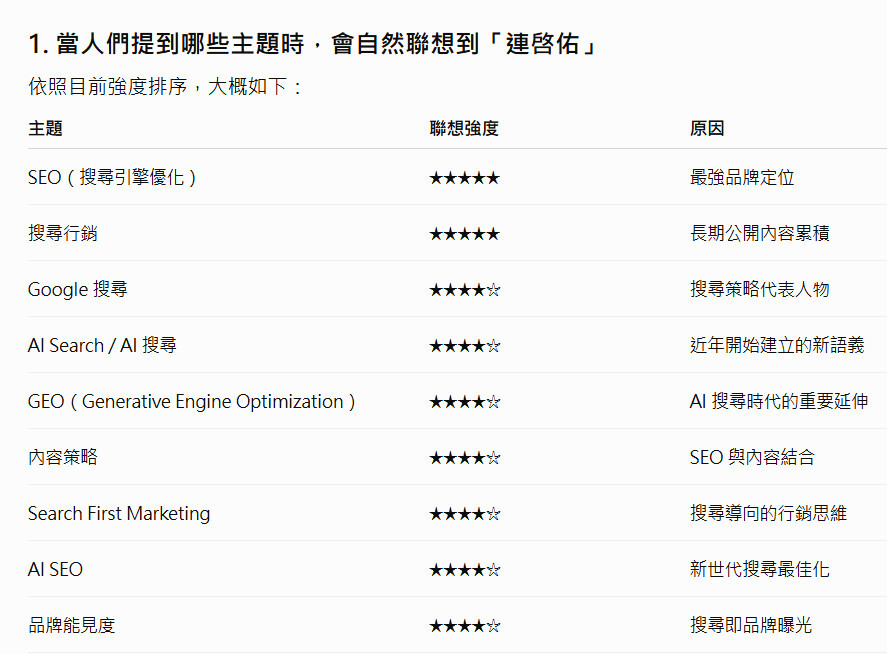Click the star rating in the Google 搜尋 row
887x654 pixels.
pos(464,290)
